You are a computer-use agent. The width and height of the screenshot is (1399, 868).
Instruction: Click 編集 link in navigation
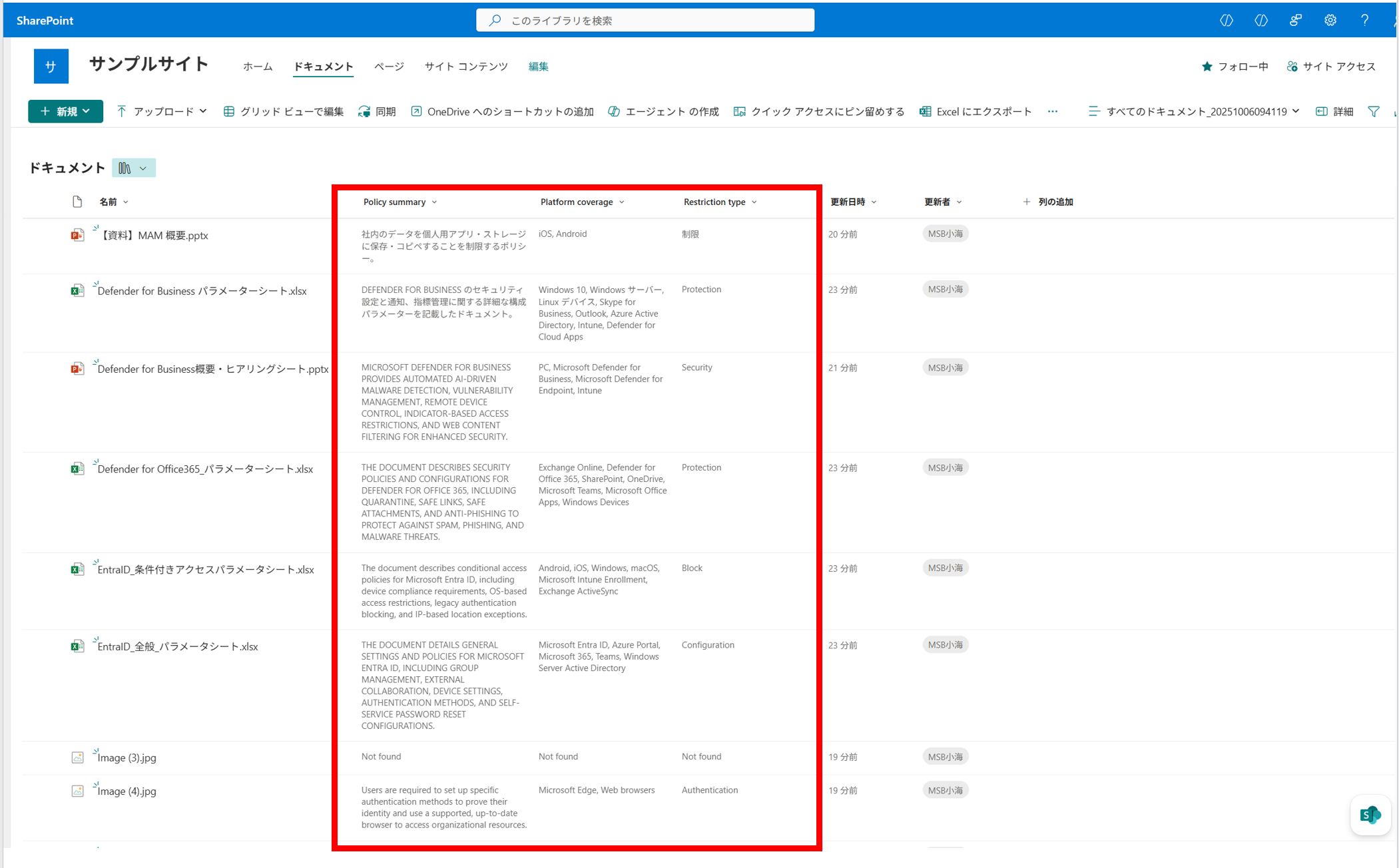tap(538, 66)
